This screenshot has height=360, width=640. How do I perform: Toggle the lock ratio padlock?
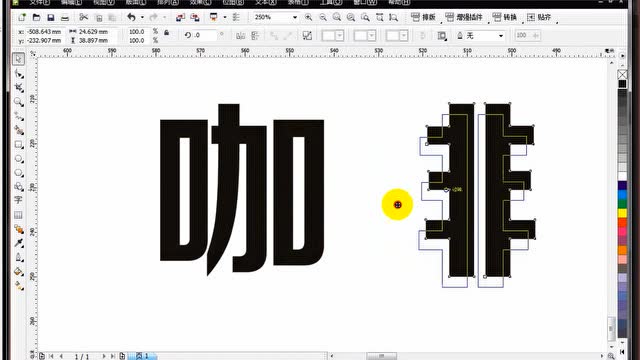pyautogui.click(x=167, y=32)
